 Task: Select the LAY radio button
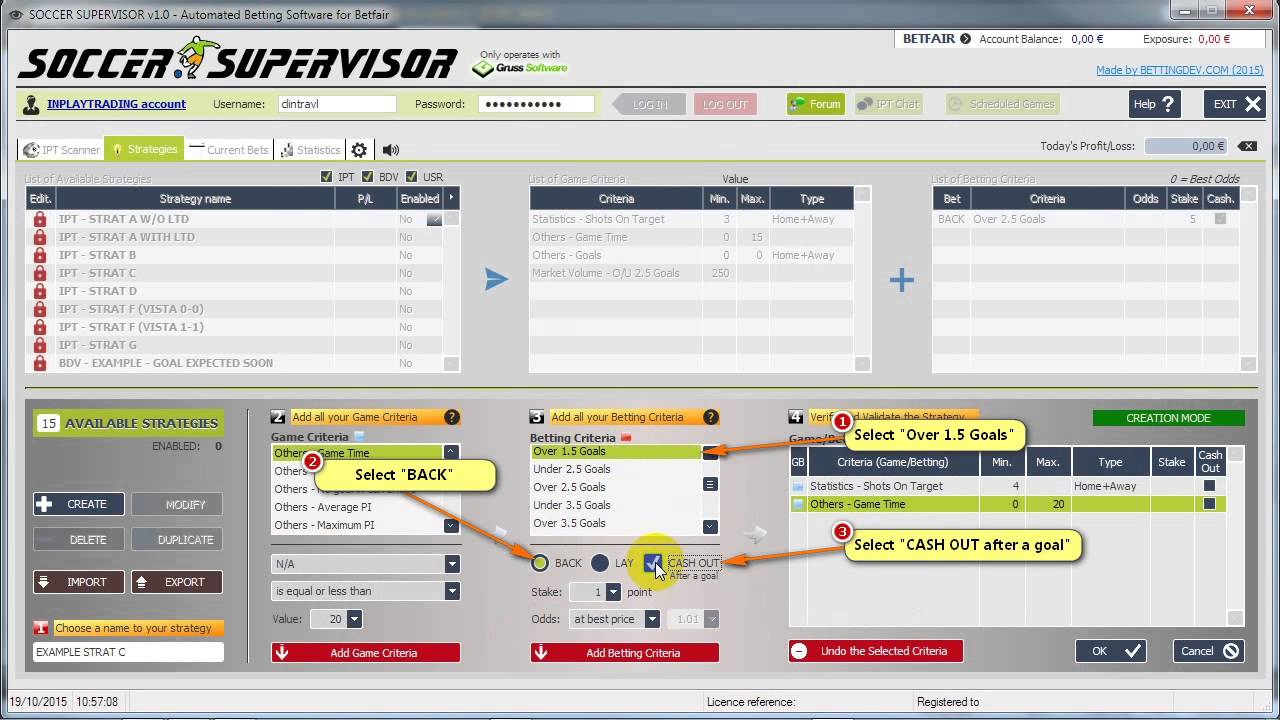point(599,563)
